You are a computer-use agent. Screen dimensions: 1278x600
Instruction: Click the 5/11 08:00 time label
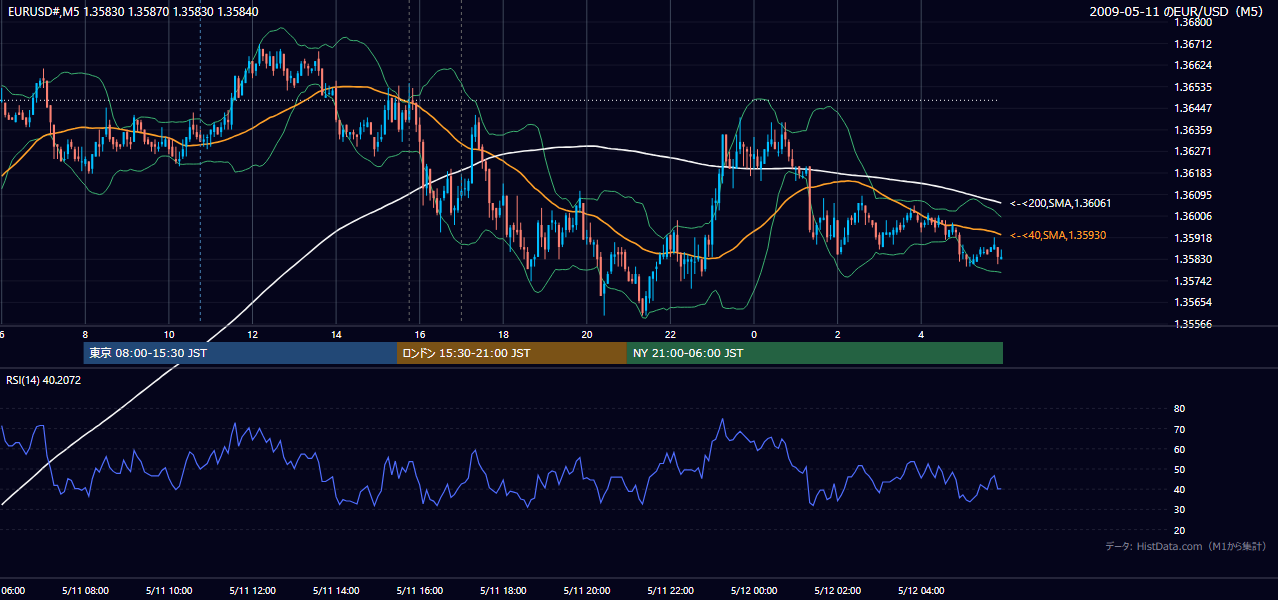click(87, 590)
